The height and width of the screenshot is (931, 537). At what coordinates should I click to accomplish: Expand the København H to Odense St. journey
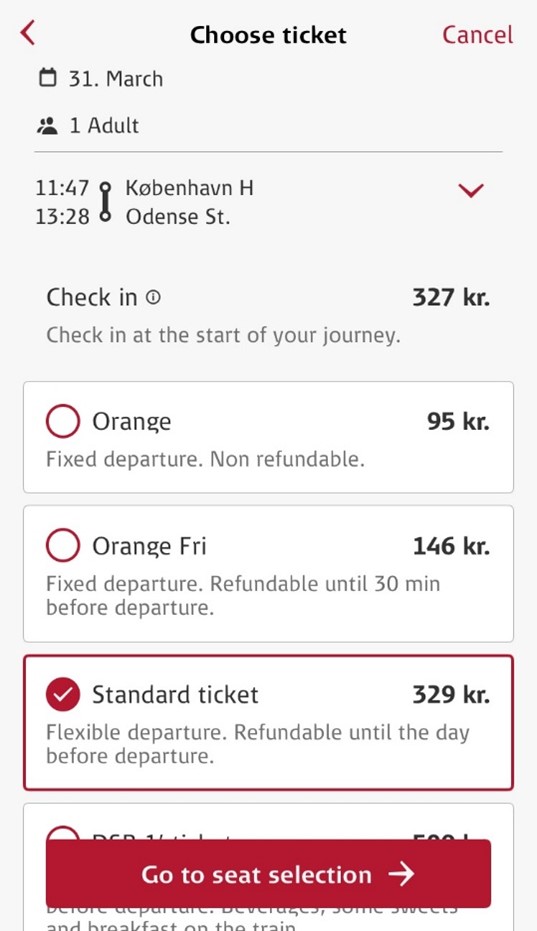pos(268,202)
